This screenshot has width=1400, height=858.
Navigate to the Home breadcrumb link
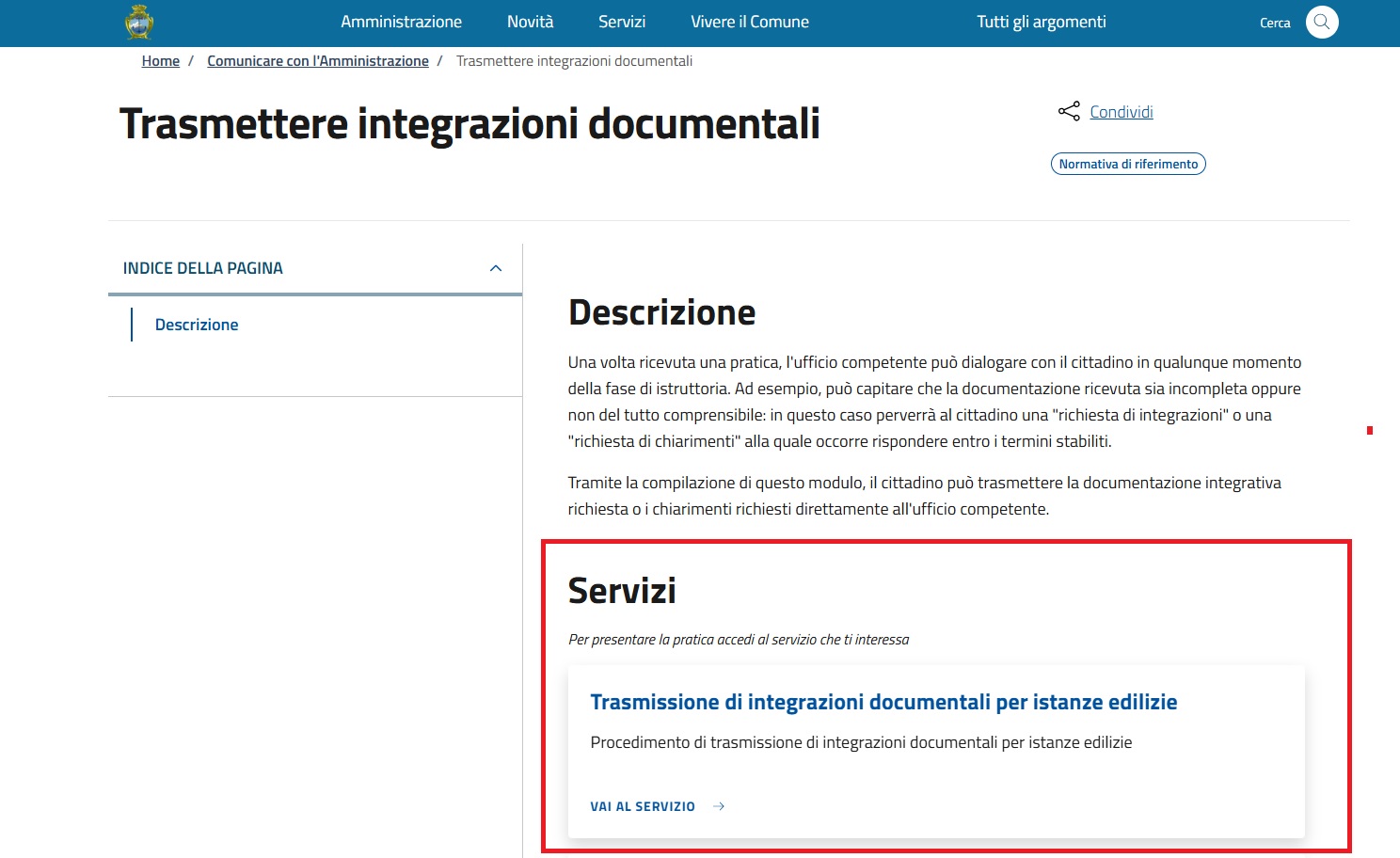(x=161, y=61)
